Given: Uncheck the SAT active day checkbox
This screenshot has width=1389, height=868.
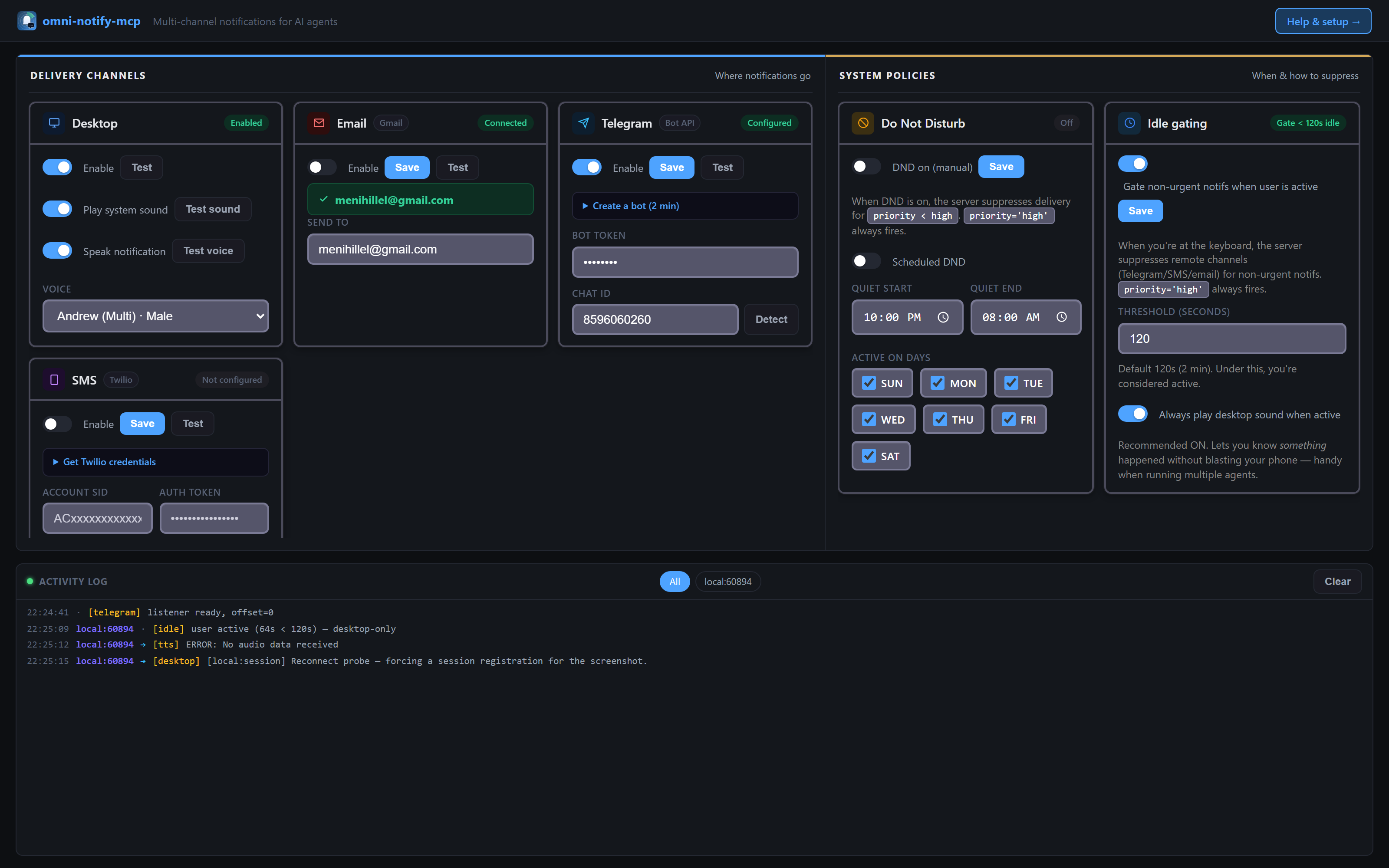Looking at the screenshot, I should tap(869, 455).
